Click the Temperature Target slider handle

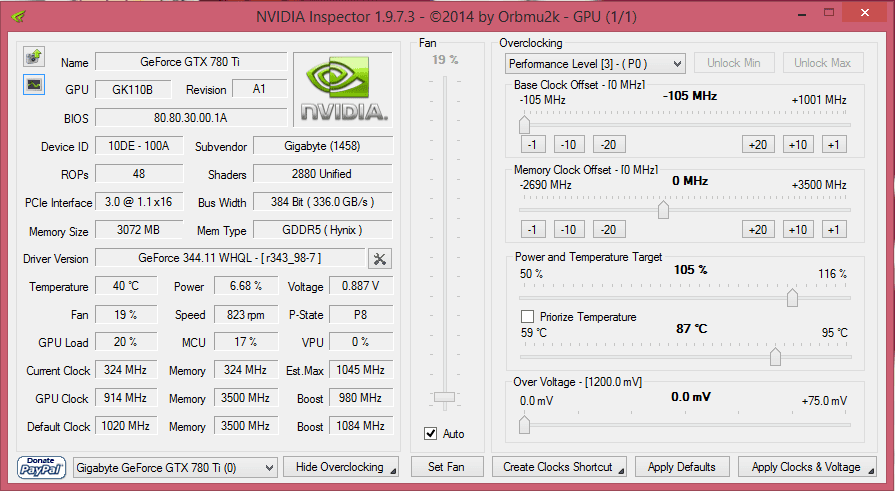click(x=775, y=356)
